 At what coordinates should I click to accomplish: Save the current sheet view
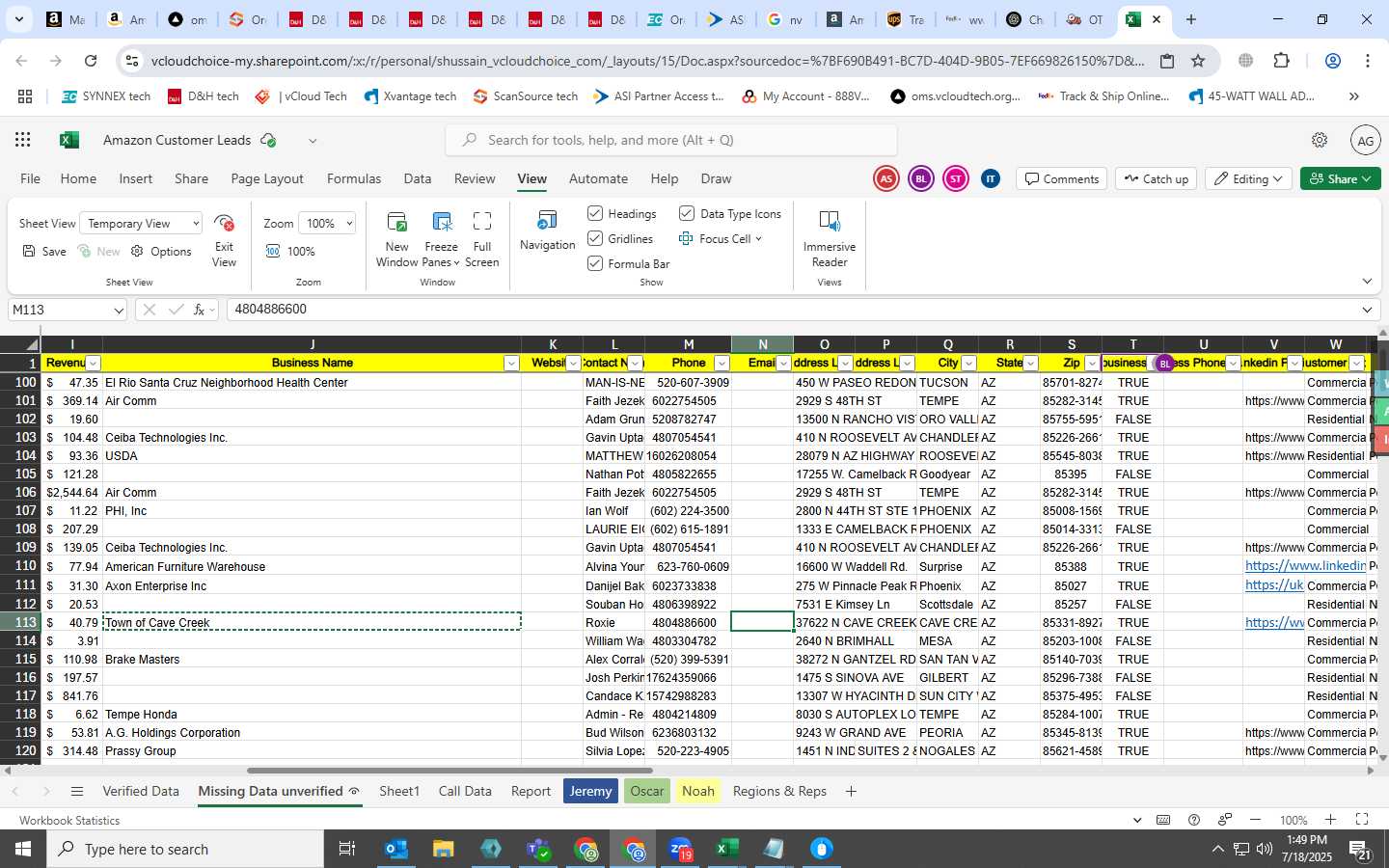44,251
